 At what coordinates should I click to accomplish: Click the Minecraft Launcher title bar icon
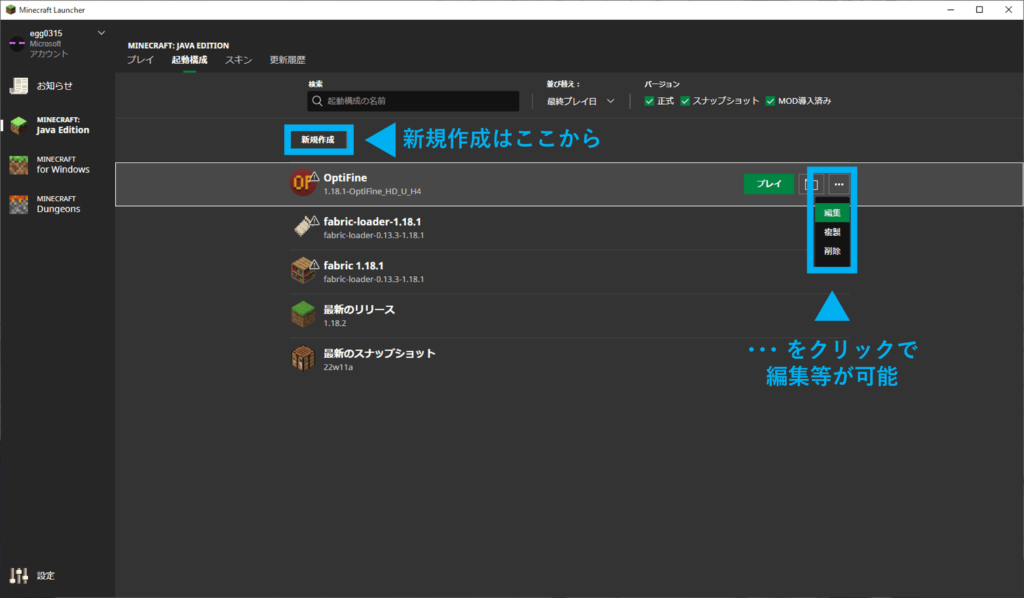[10, 10]
